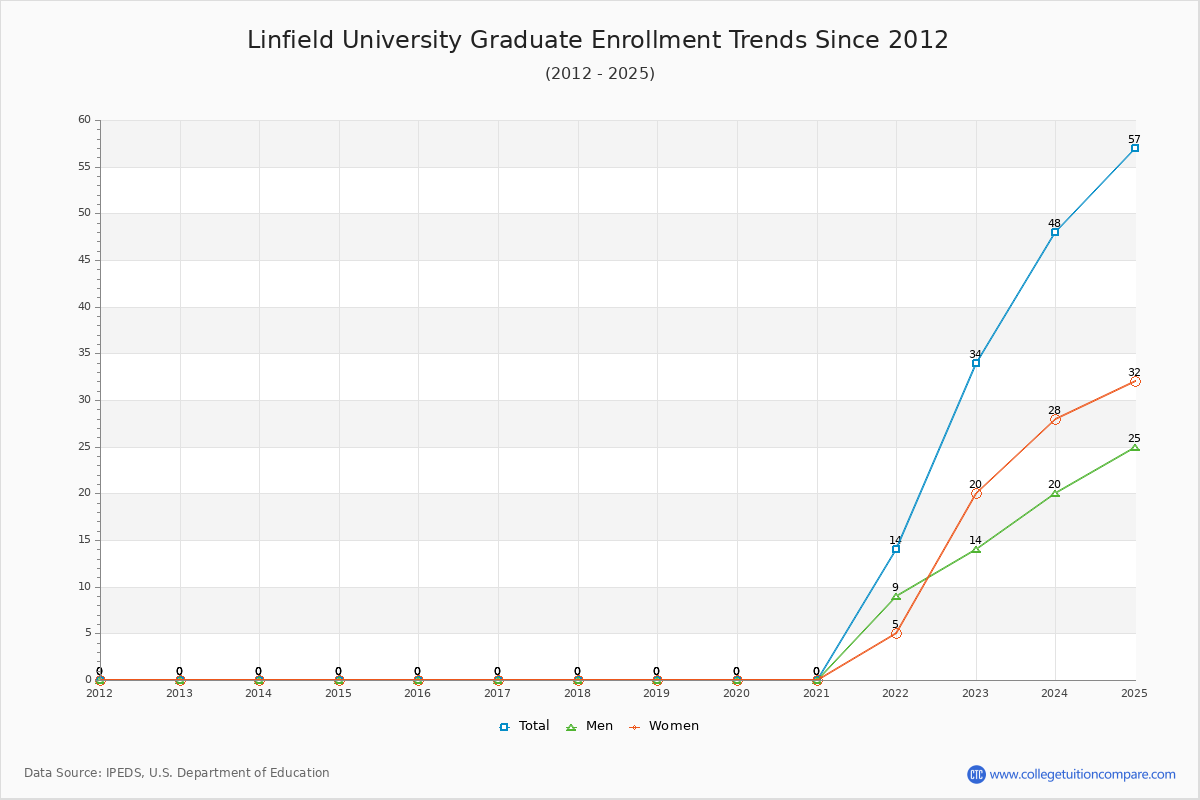
Task: Open the collegetuitioncompare.com website link
Action: click(x=1083, y=774)
